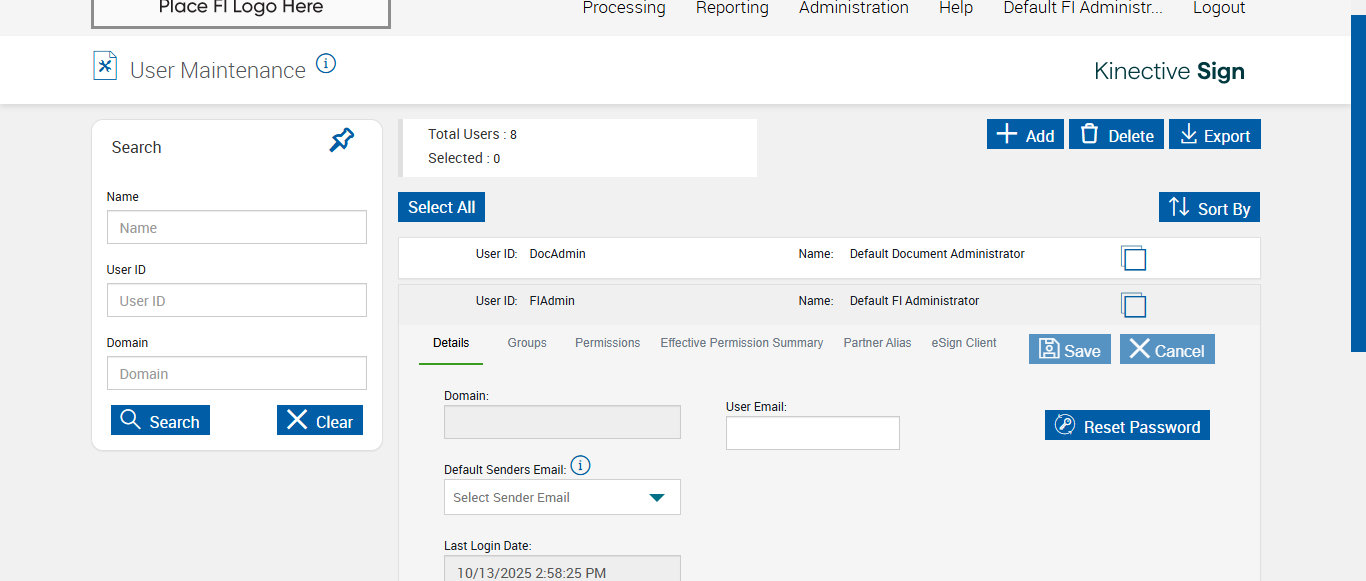Open the Select Sender Email dropdown

[562, 497]
